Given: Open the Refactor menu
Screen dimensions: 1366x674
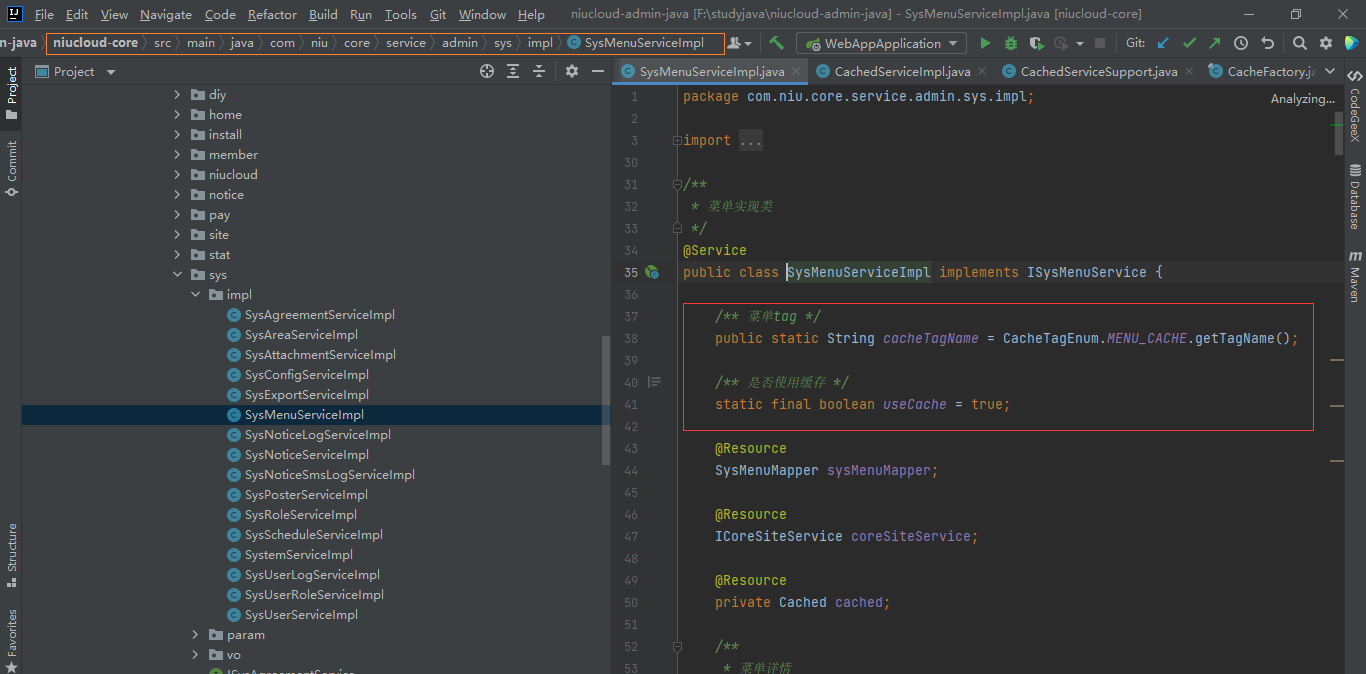Looking at the screenshot, I should coord(272,14).
